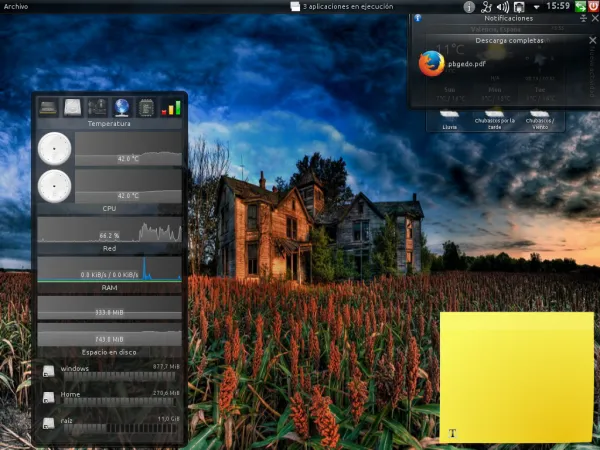
Task: Open the Archivo menu
Action: (x=15, y=7)
